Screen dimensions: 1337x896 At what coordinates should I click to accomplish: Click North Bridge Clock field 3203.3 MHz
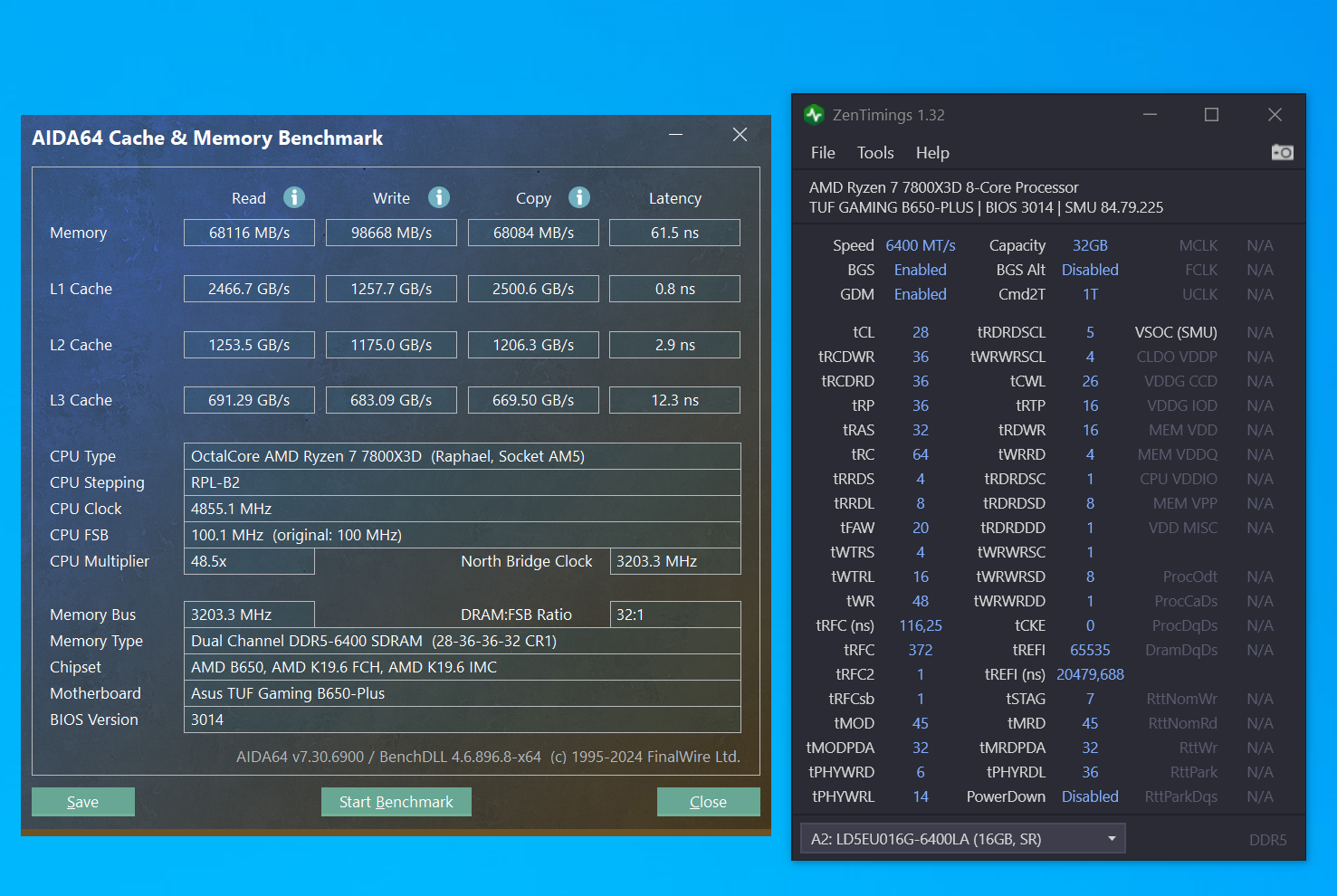tap(675, 561)
